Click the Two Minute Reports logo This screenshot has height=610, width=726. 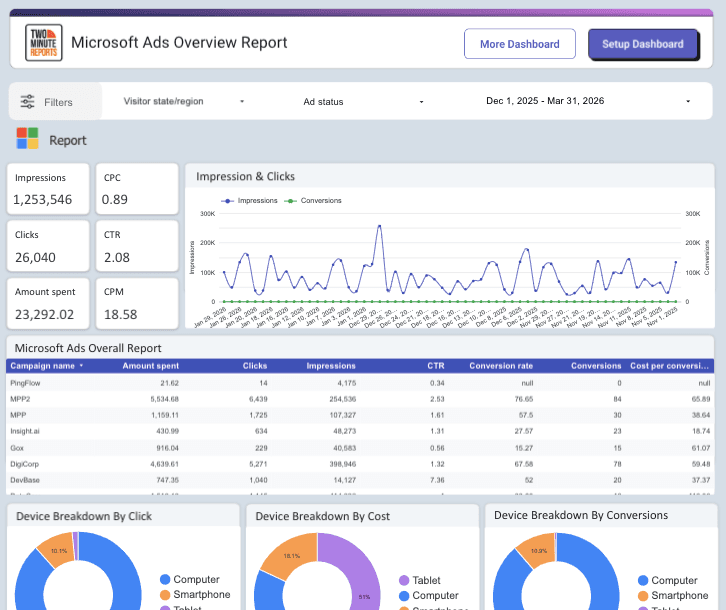coord(44,43)
